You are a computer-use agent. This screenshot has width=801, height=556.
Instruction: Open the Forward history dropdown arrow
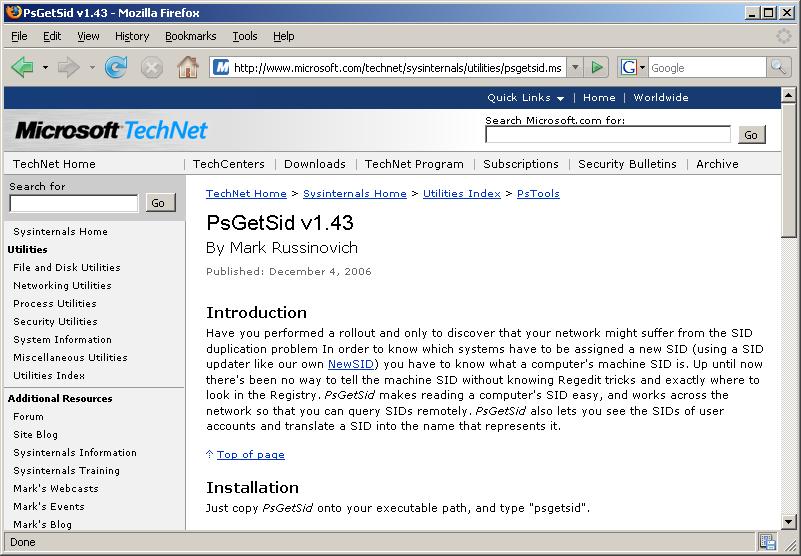92,67
